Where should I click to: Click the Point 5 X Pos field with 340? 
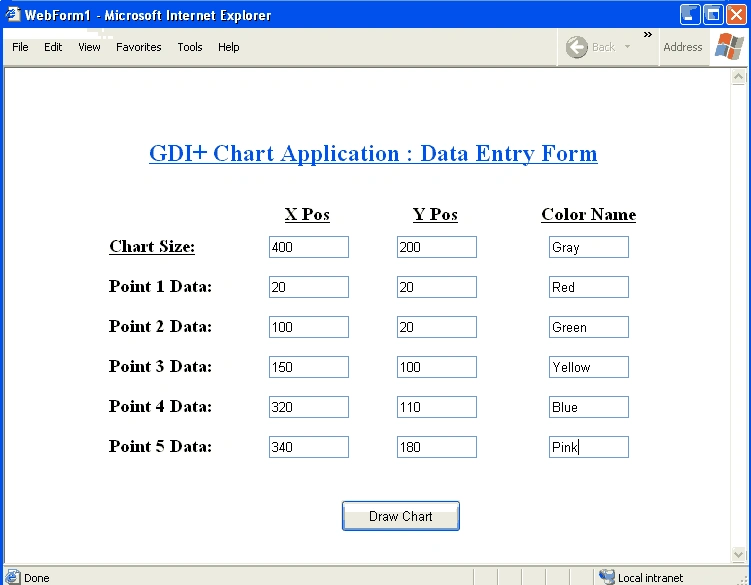[x=309, y=447]
